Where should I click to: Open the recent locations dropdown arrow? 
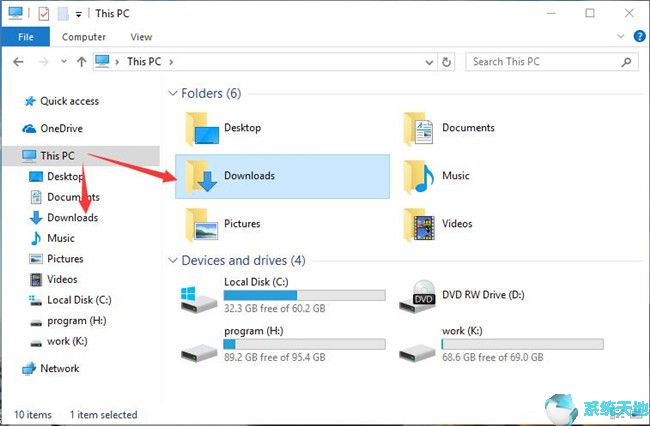click(64, 61)
